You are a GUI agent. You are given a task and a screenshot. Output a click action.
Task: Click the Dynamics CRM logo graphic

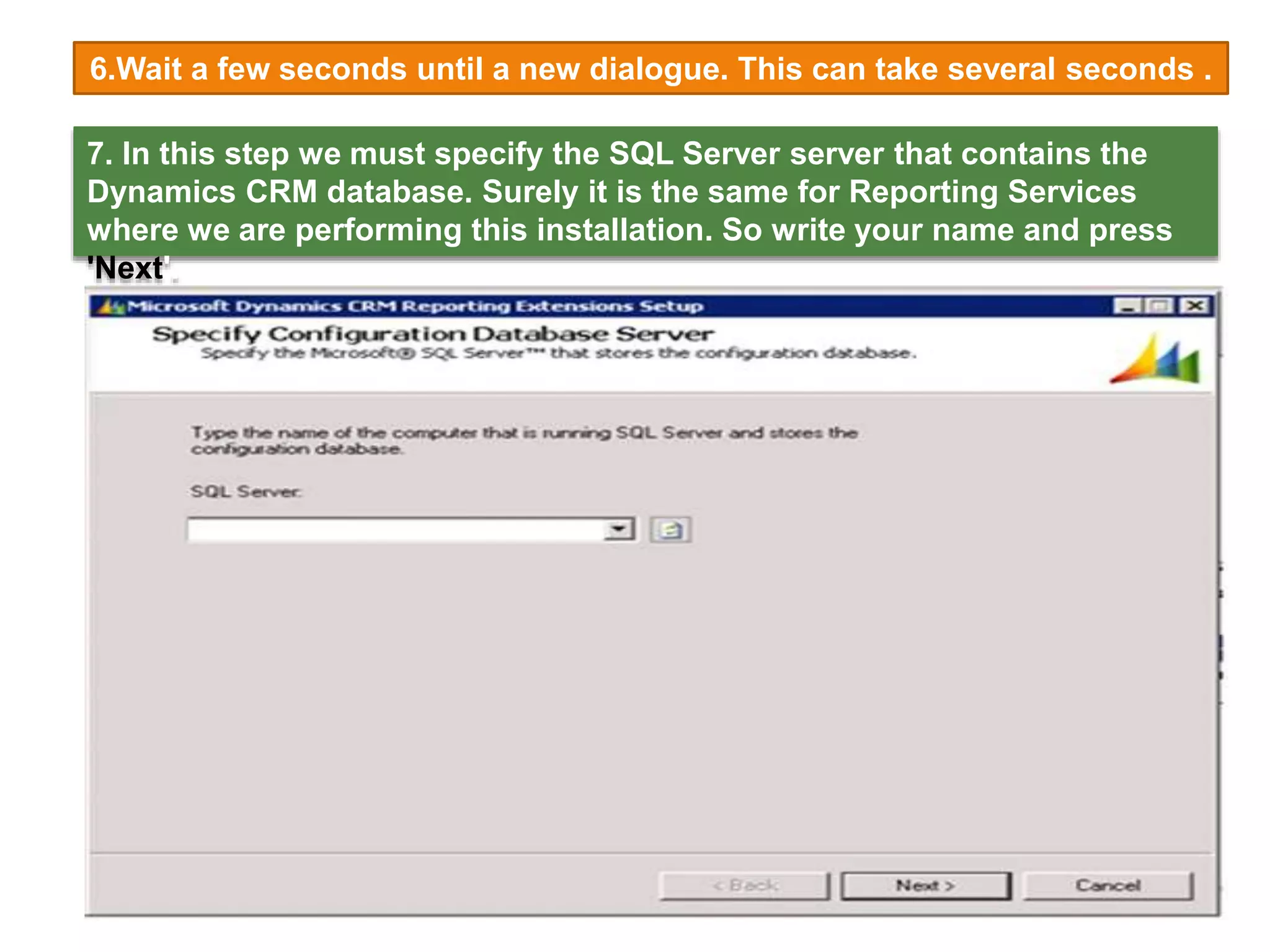point(1155,359)
